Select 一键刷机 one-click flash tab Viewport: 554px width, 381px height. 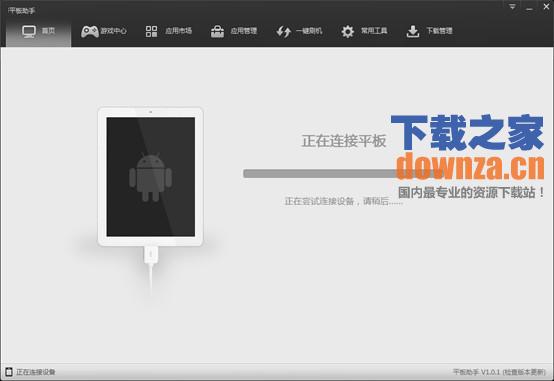[299, 31]
